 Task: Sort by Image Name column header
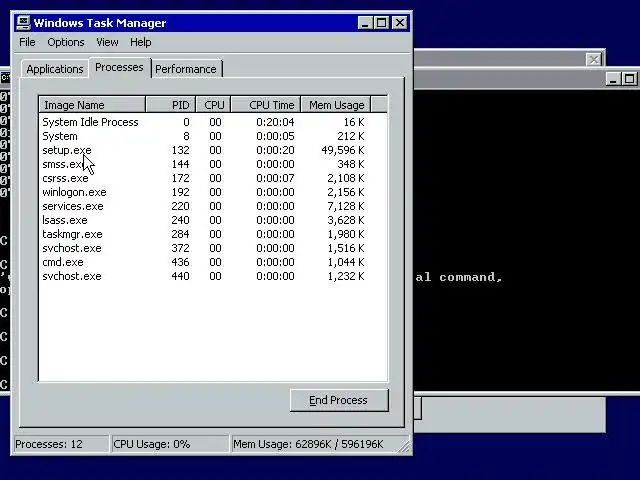pyautogui.click(x=92, y=105)
